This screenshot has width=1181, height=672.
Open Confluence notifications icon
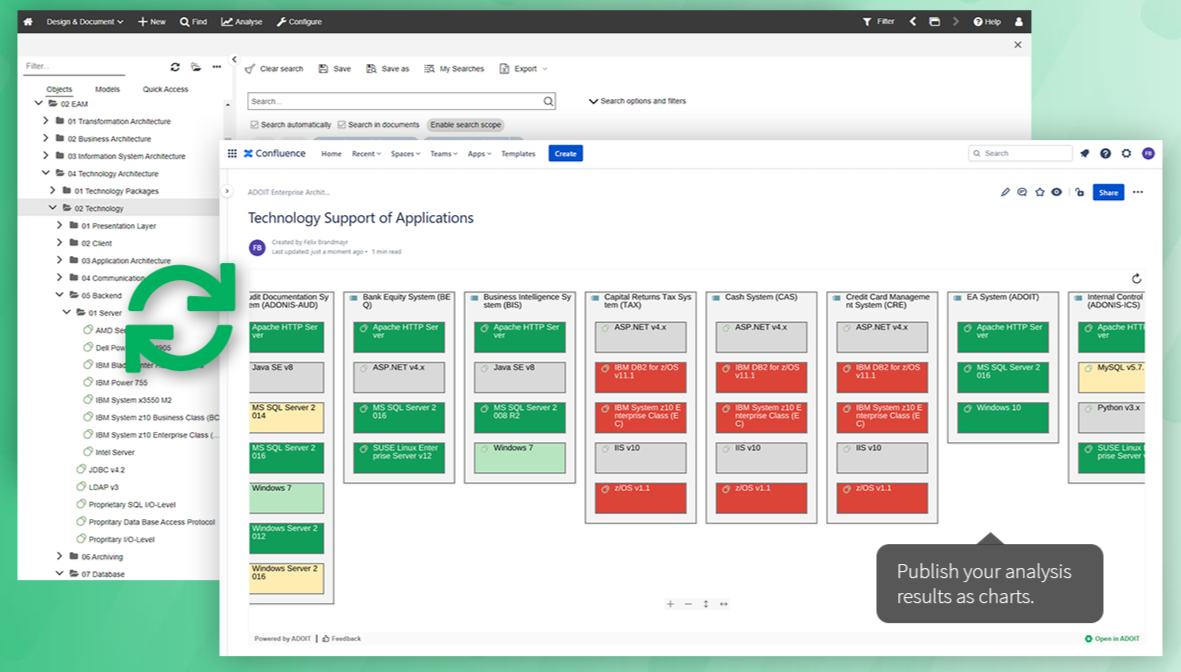[1084, 154]
